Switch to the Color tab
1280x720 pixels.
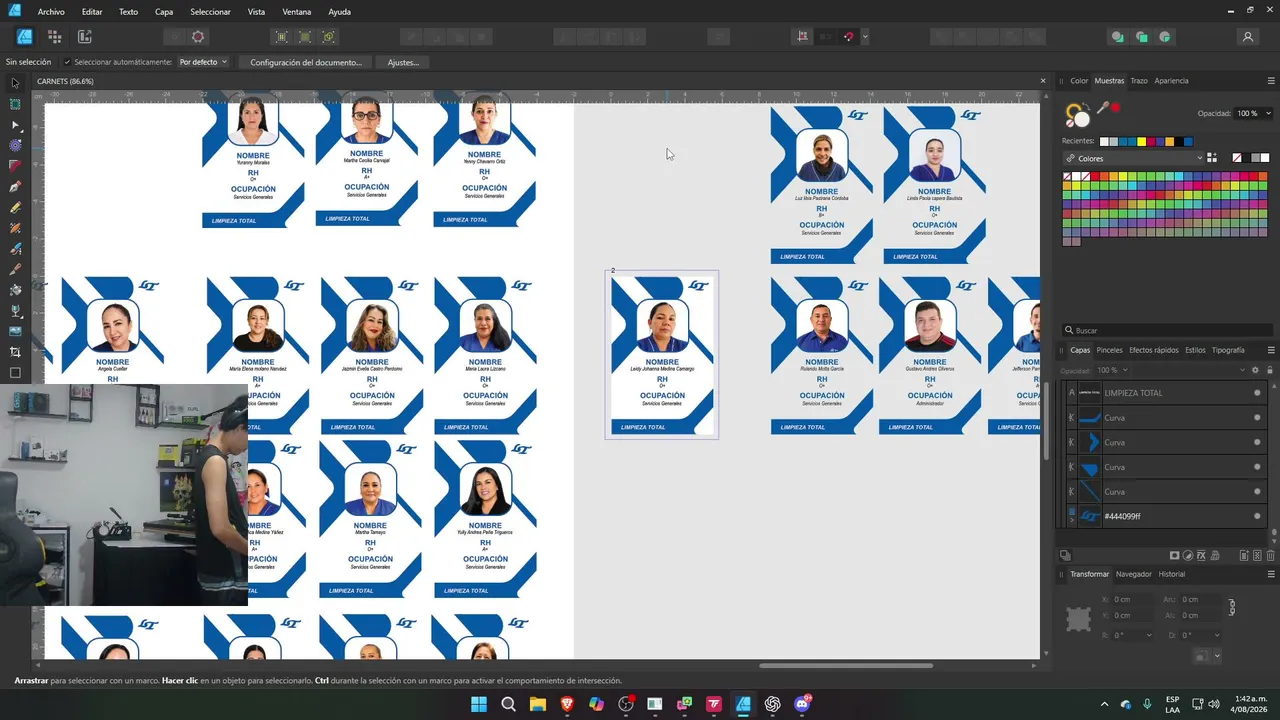(1079, 81)
